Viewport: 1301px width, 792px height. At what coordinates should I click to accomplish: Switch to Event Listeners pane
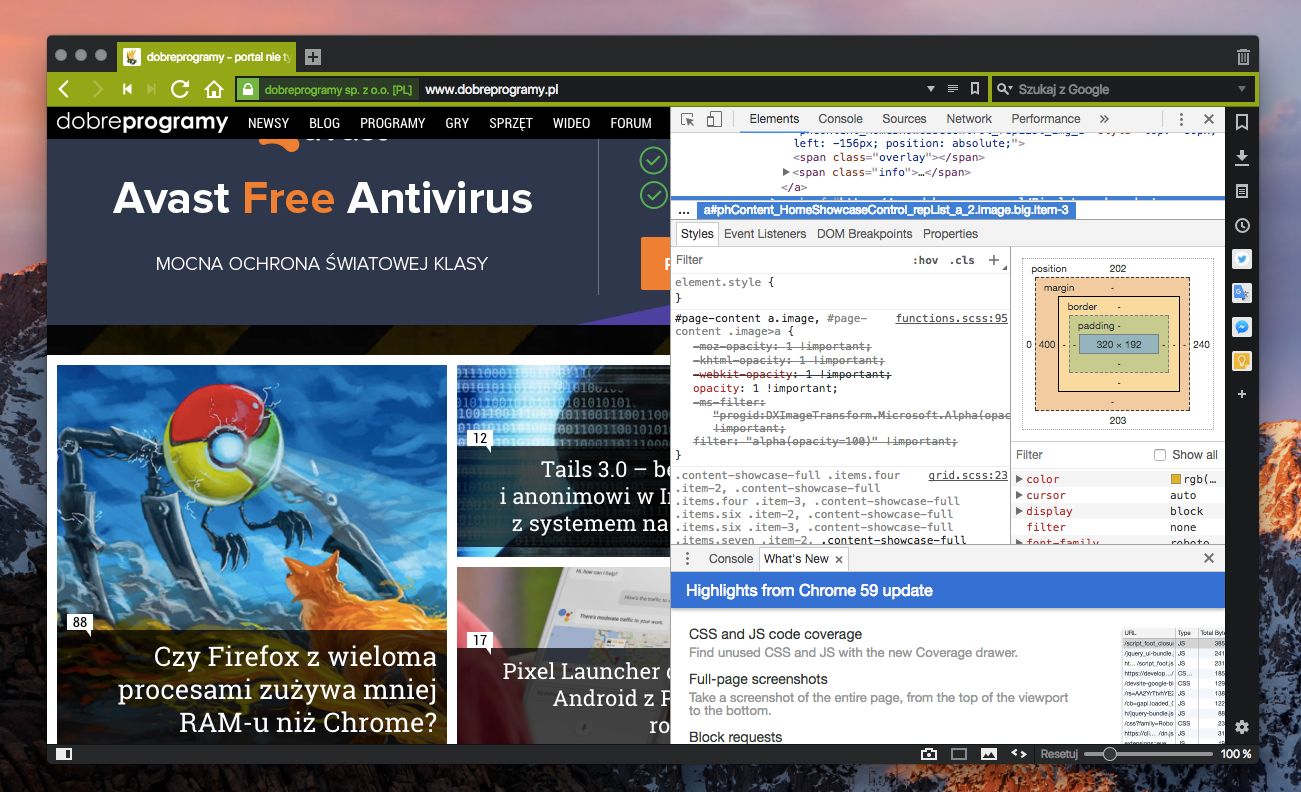(765, 234)
